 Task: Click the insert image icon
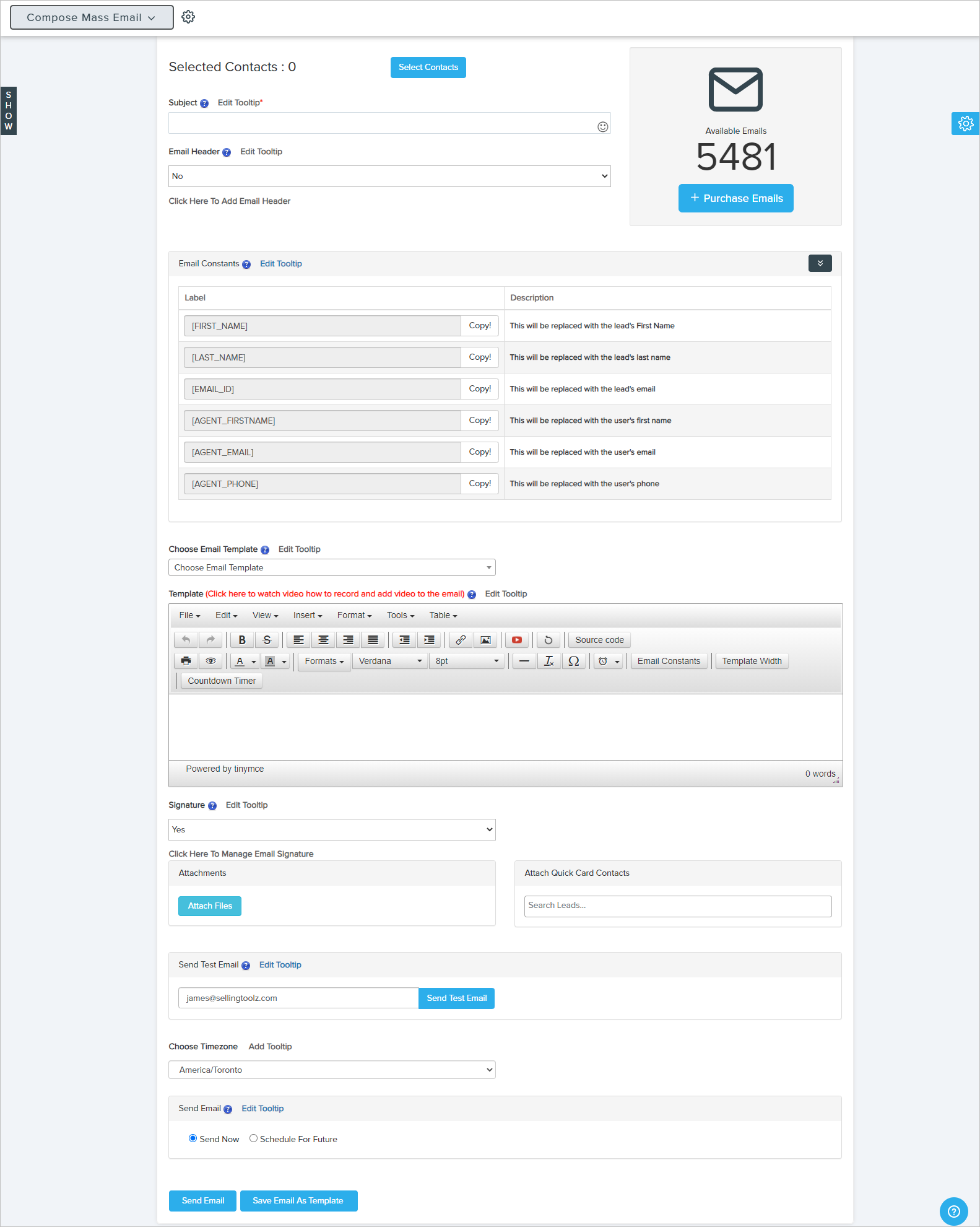pos(485,640)
